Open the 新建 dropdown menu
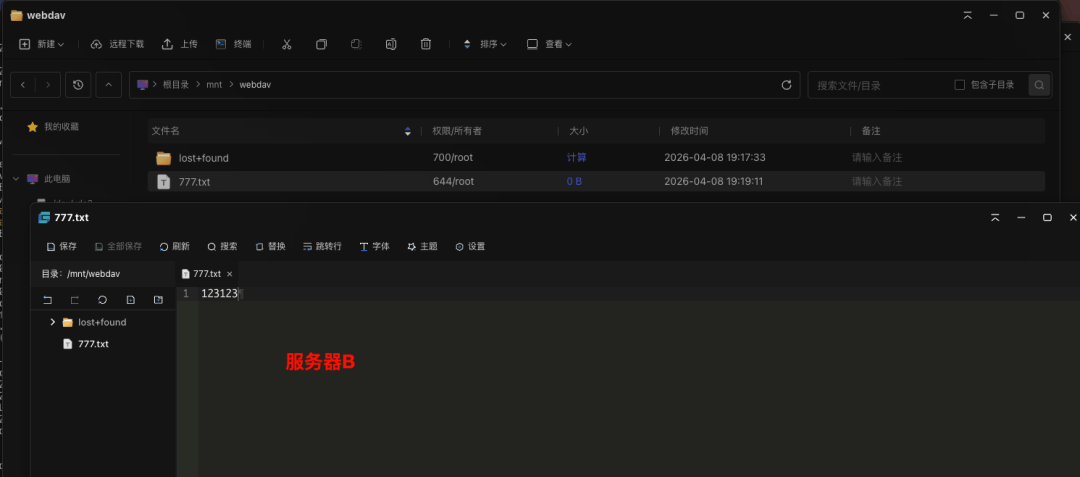 [x=42, y=44]
